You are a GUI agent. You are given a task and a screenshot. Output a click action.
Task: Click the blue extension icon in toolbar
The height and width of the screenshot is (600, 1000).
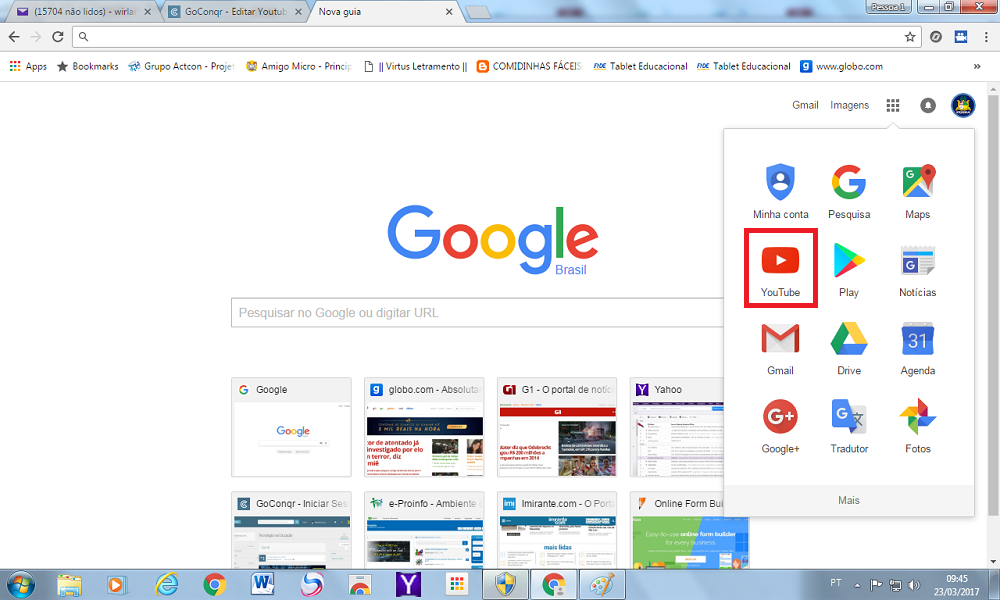coord(961,37)
